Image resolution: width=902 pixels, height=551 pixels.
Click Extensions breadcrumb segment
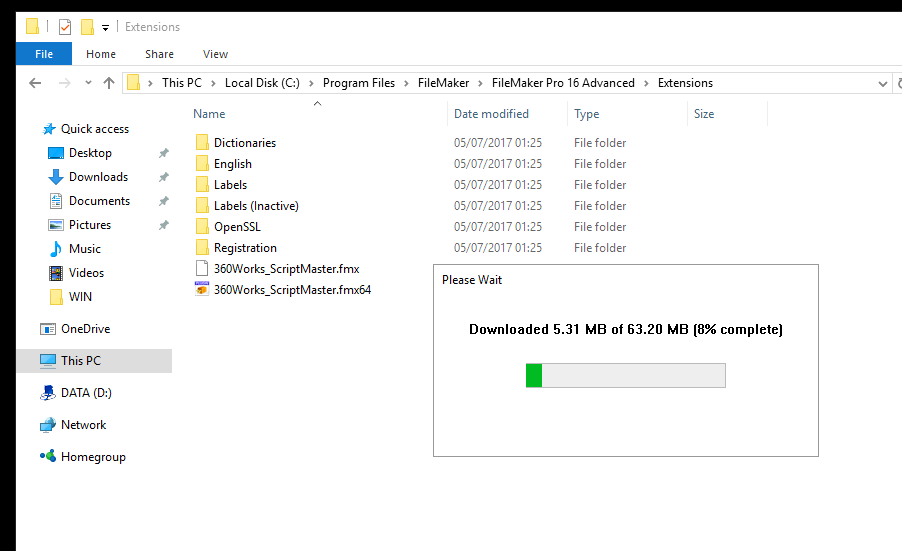685,83
